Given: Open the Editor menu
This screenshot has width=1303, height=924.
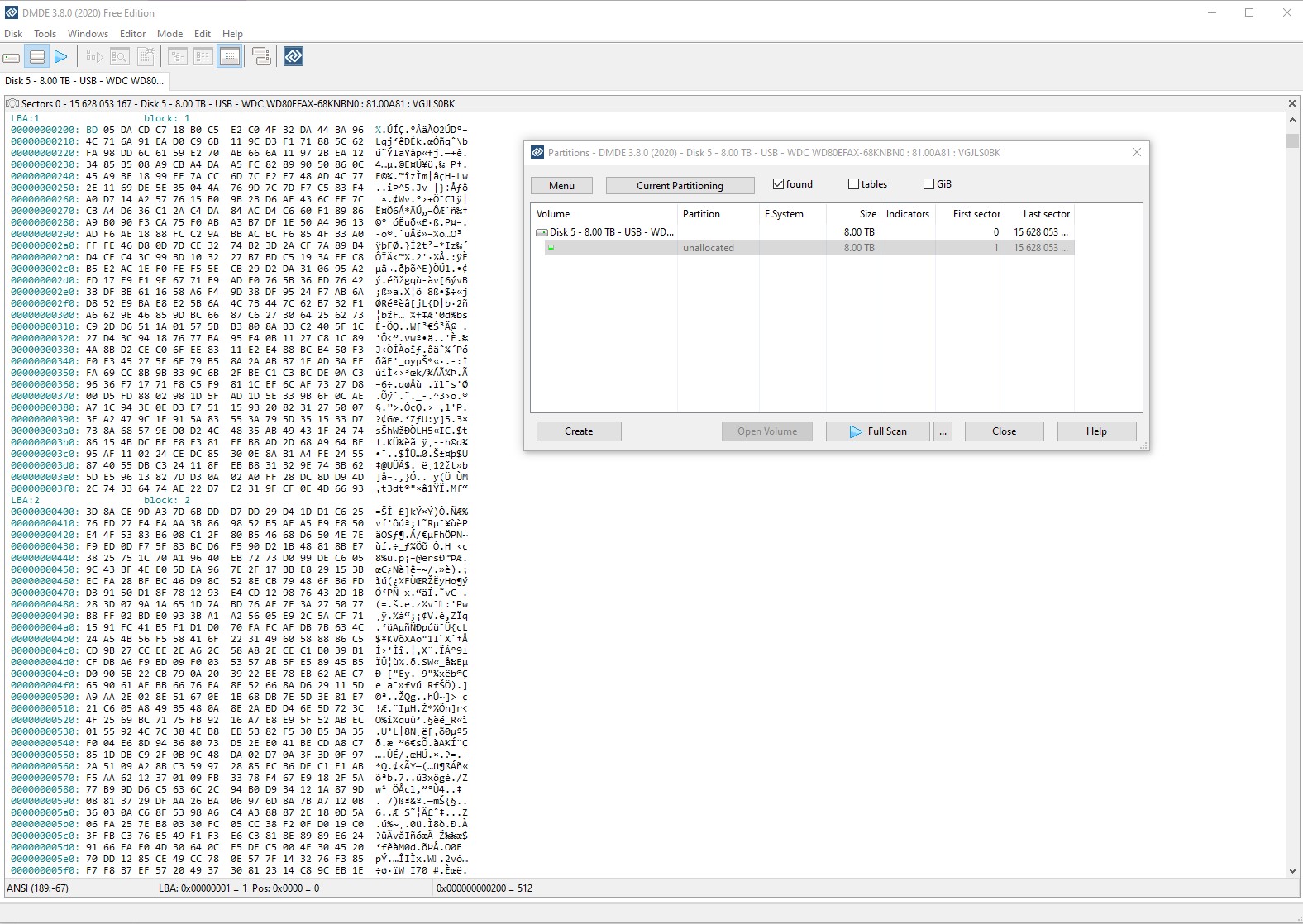Looking at the screenshot, I should point(132,34).
